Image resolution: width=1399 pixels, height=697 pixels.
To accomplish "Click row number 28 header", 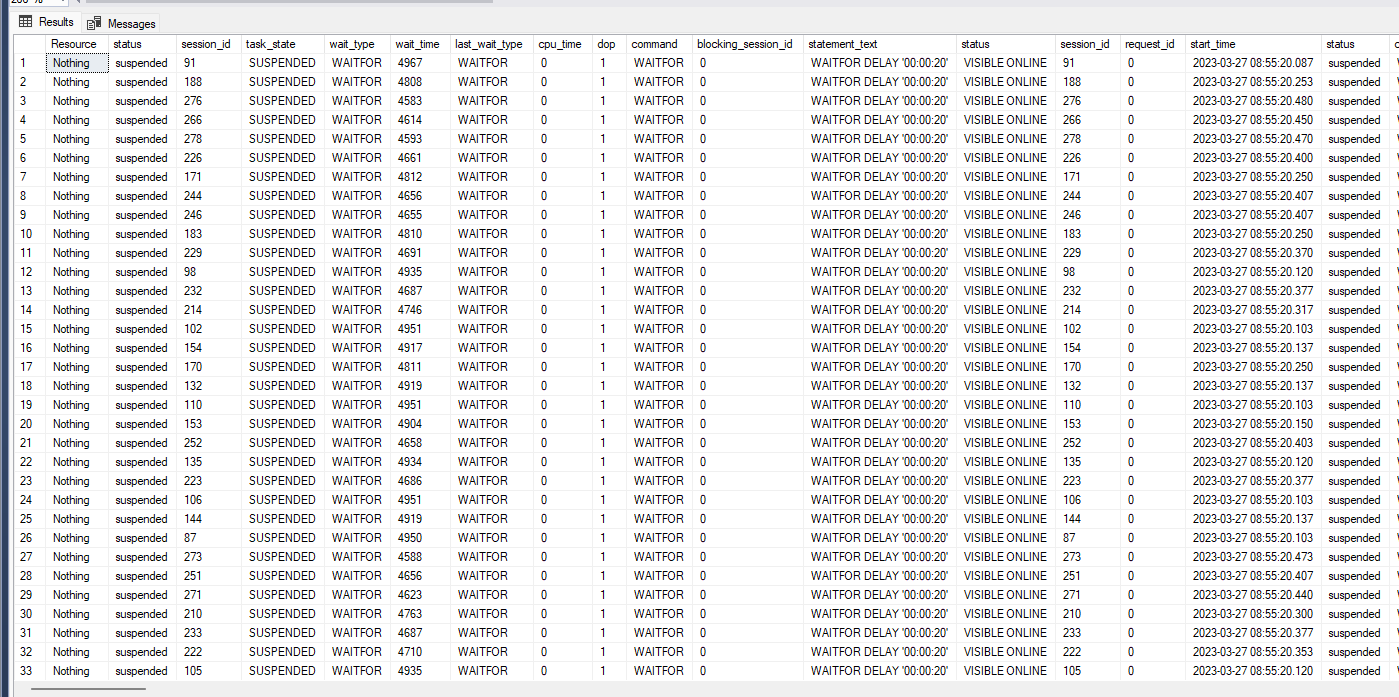I will click(x=30, y=576).
